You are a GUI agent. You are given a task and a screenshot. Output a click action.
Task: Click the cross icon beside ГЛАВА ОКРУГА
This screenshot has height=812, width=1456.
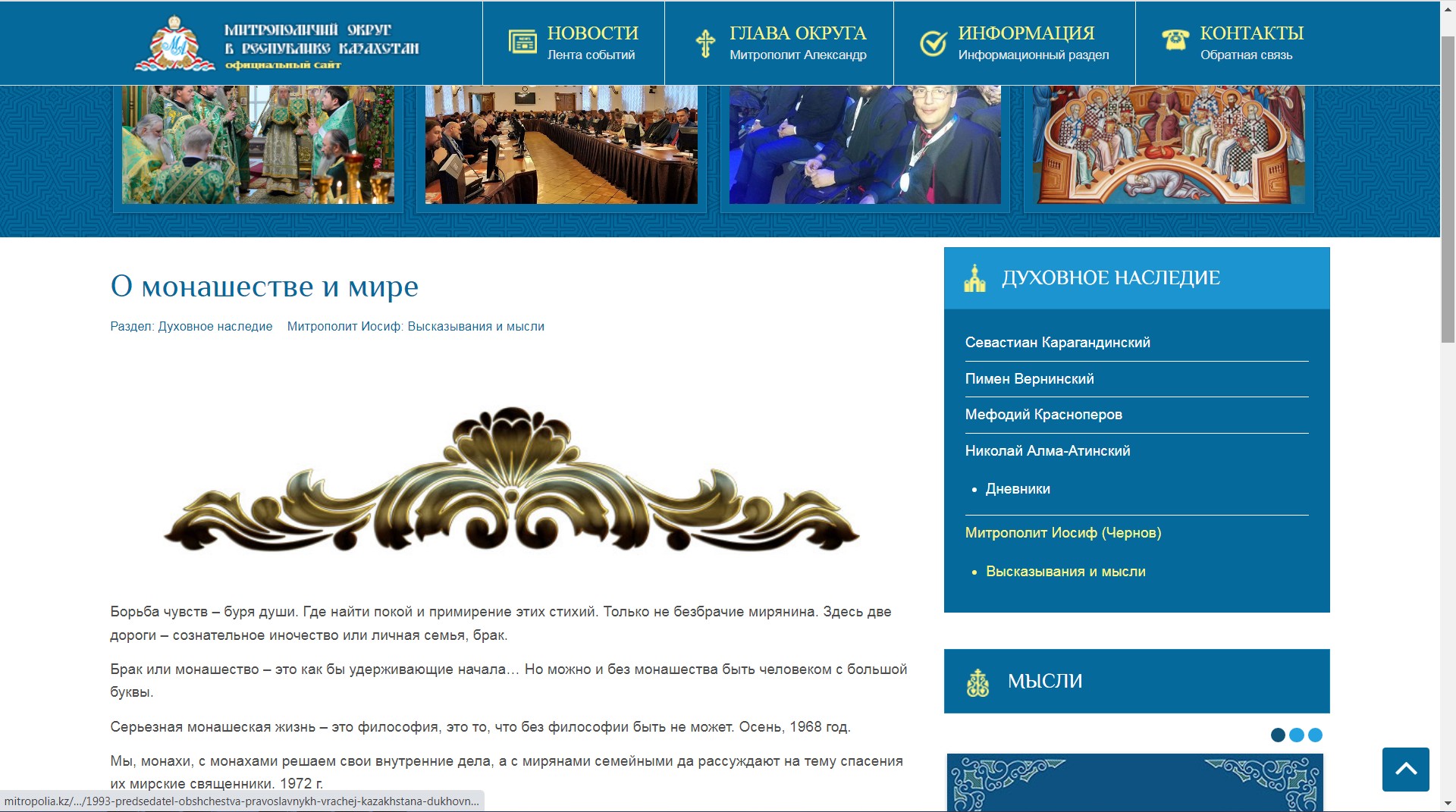point(705,43)
